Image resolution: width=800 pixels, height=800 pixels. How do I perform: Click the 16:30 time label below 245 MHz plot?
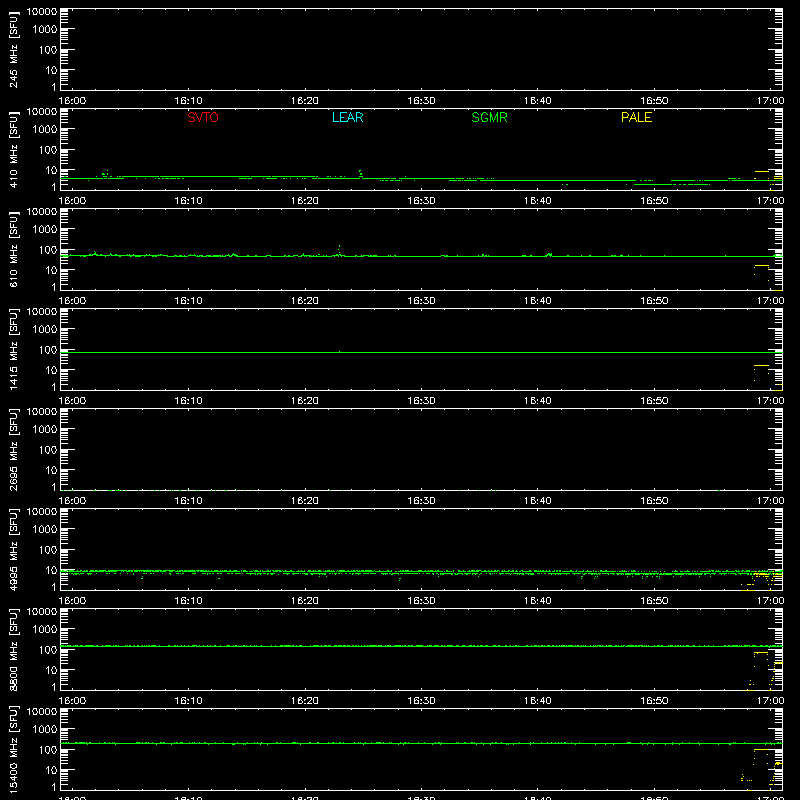tap(421, 101)
